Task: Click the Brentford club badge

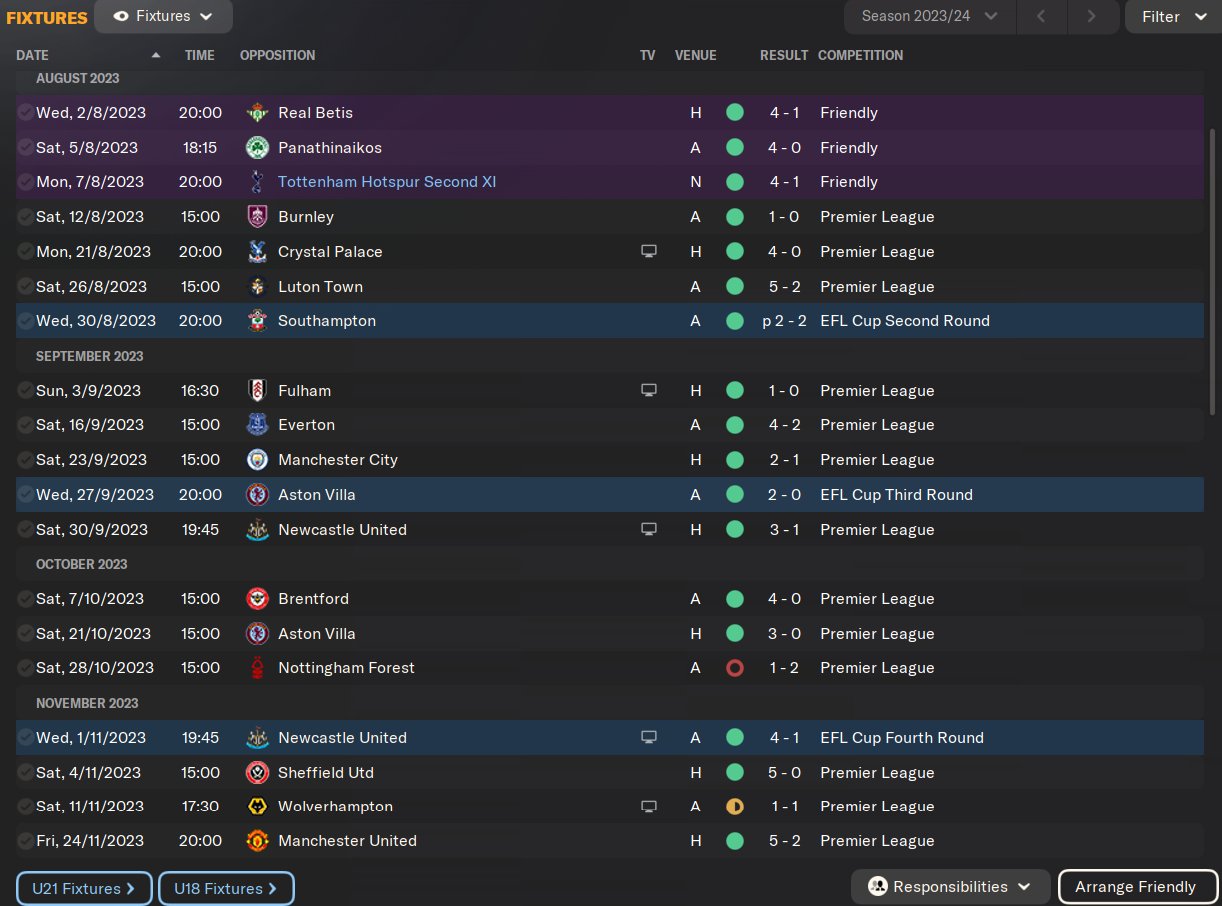Action: pos(257,599)
